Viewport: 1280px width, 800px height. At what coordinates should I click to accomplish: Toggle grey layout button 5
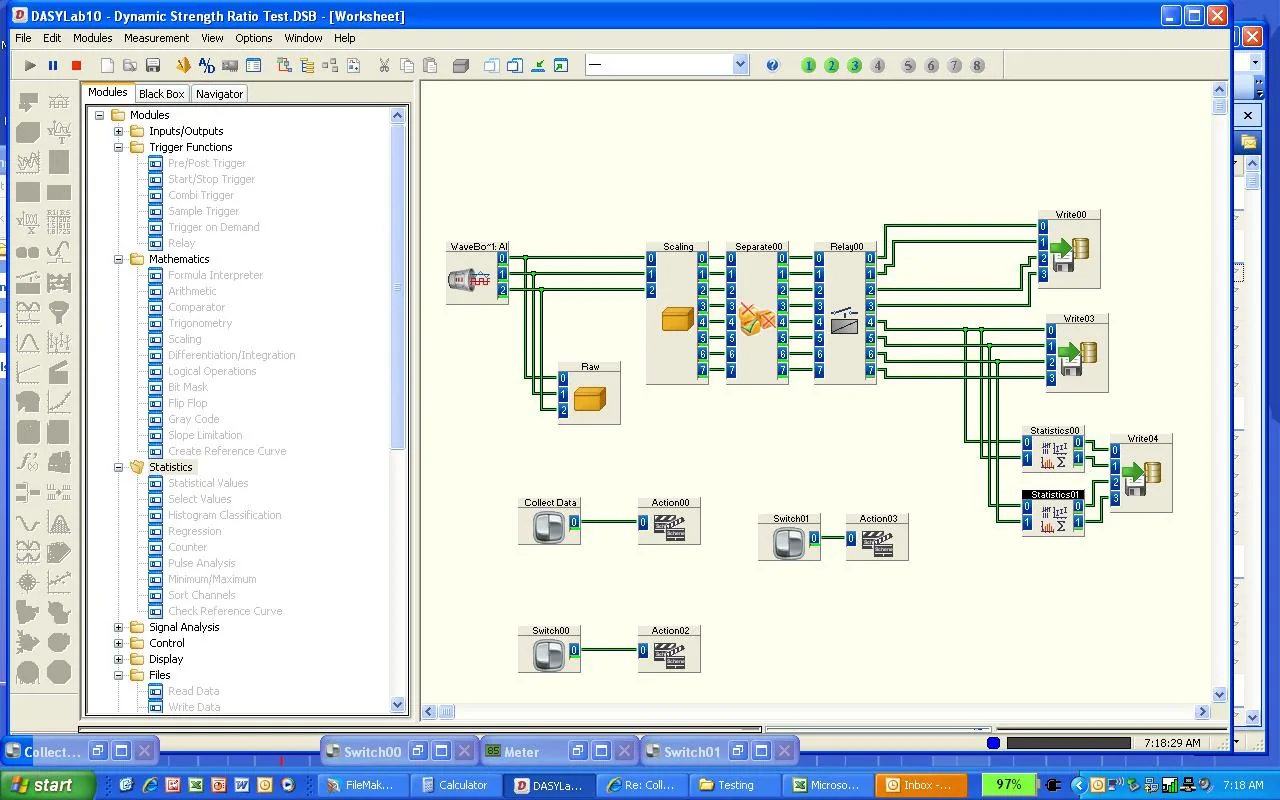point(909,66)
